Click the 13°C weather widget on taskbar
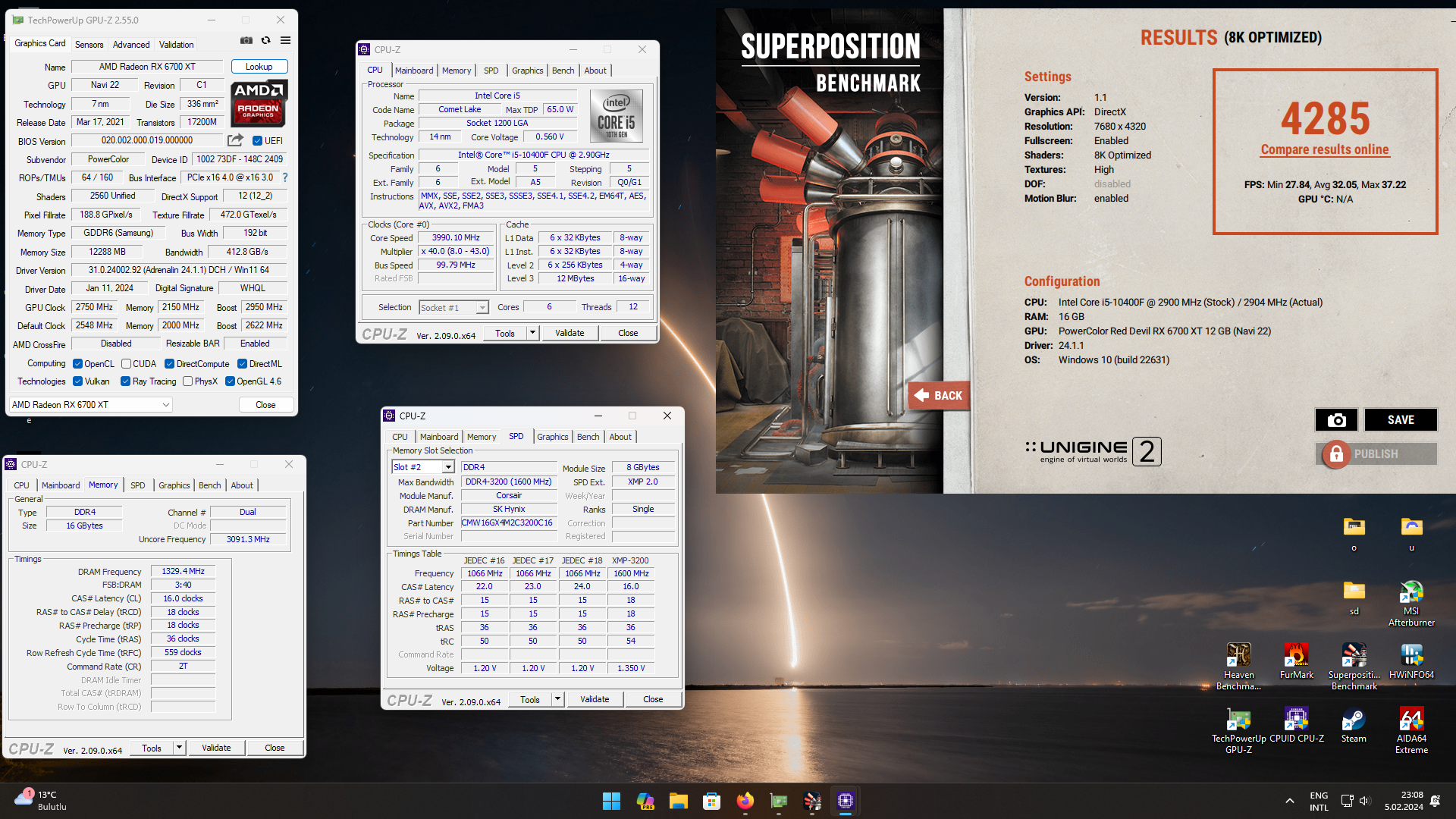Screen dimensions: 1456x819 coord(40,801)
